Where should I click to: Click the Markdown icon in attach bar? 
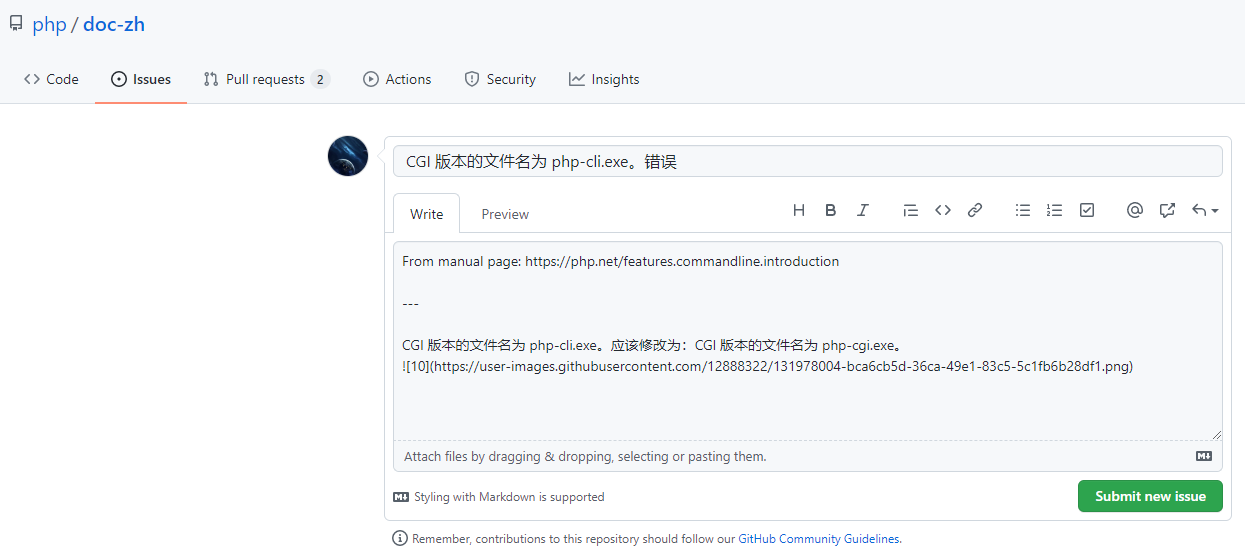pos(1204,456)
